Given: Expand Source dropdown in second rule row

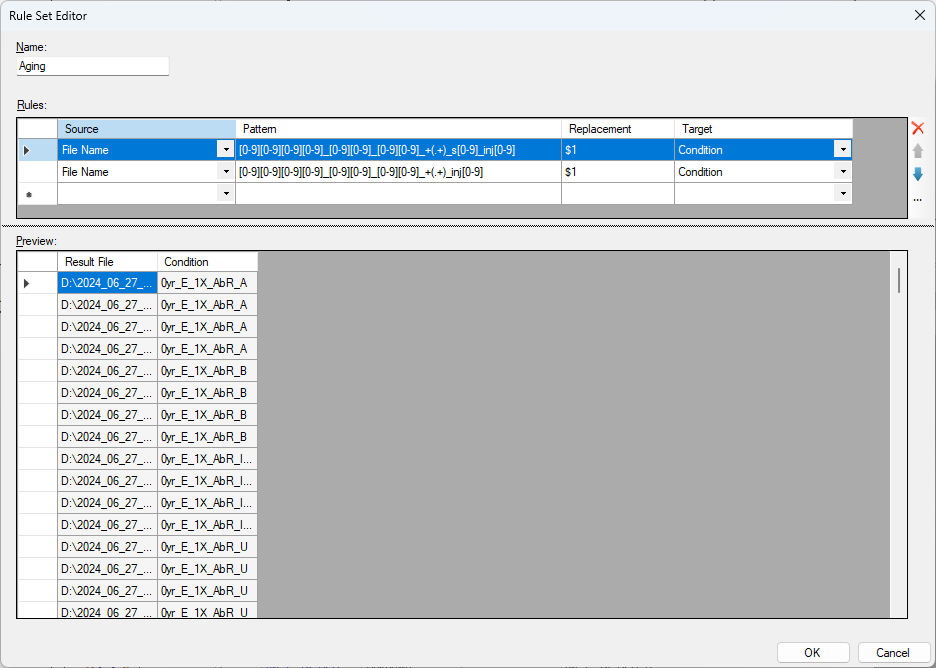Looking at the screenshot, I should 225,172.
